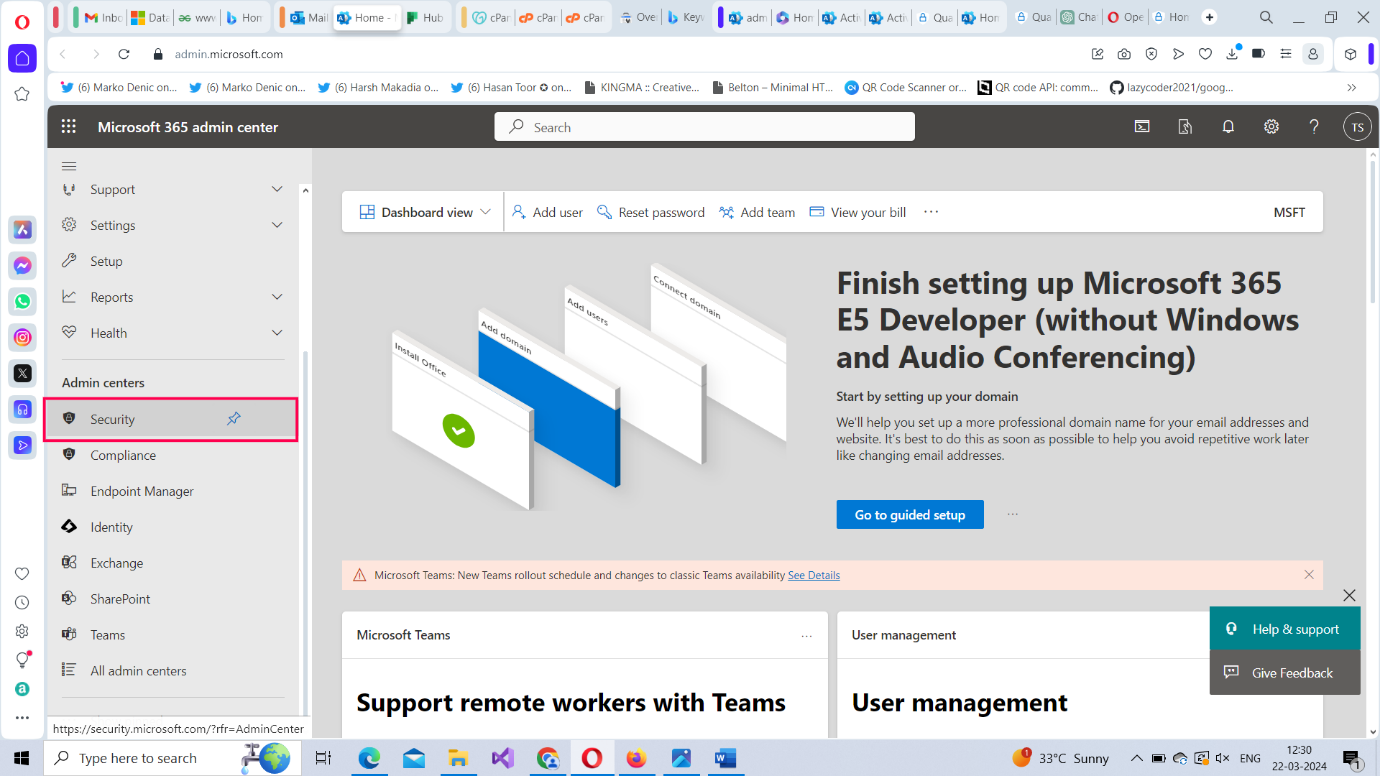The image size is (1380, 776).
Task: Reload the page with the browser refresh icon
Action: point(124,54)
